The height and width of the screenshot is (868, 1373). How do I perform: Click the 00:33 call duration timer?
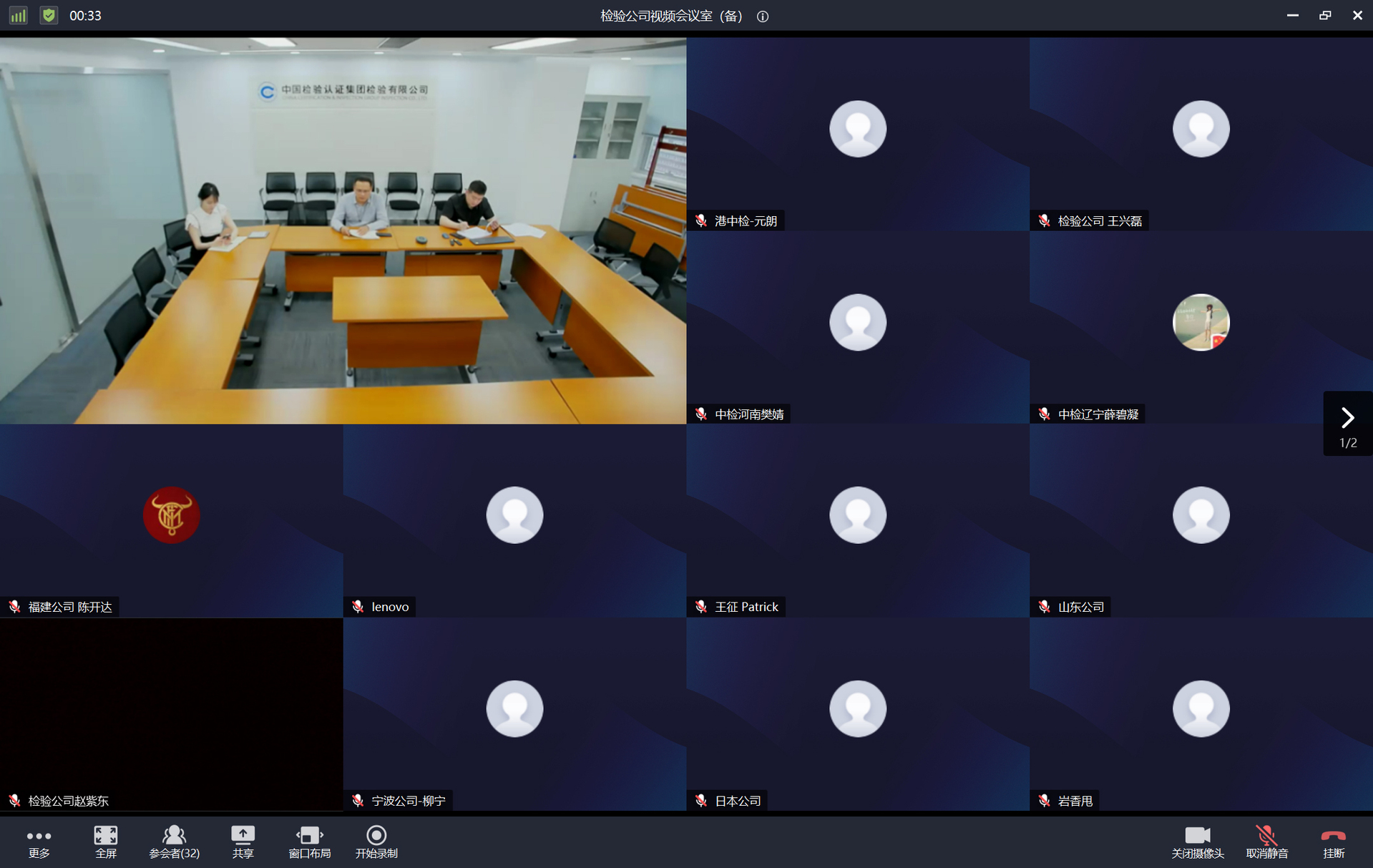coord(85,16)
